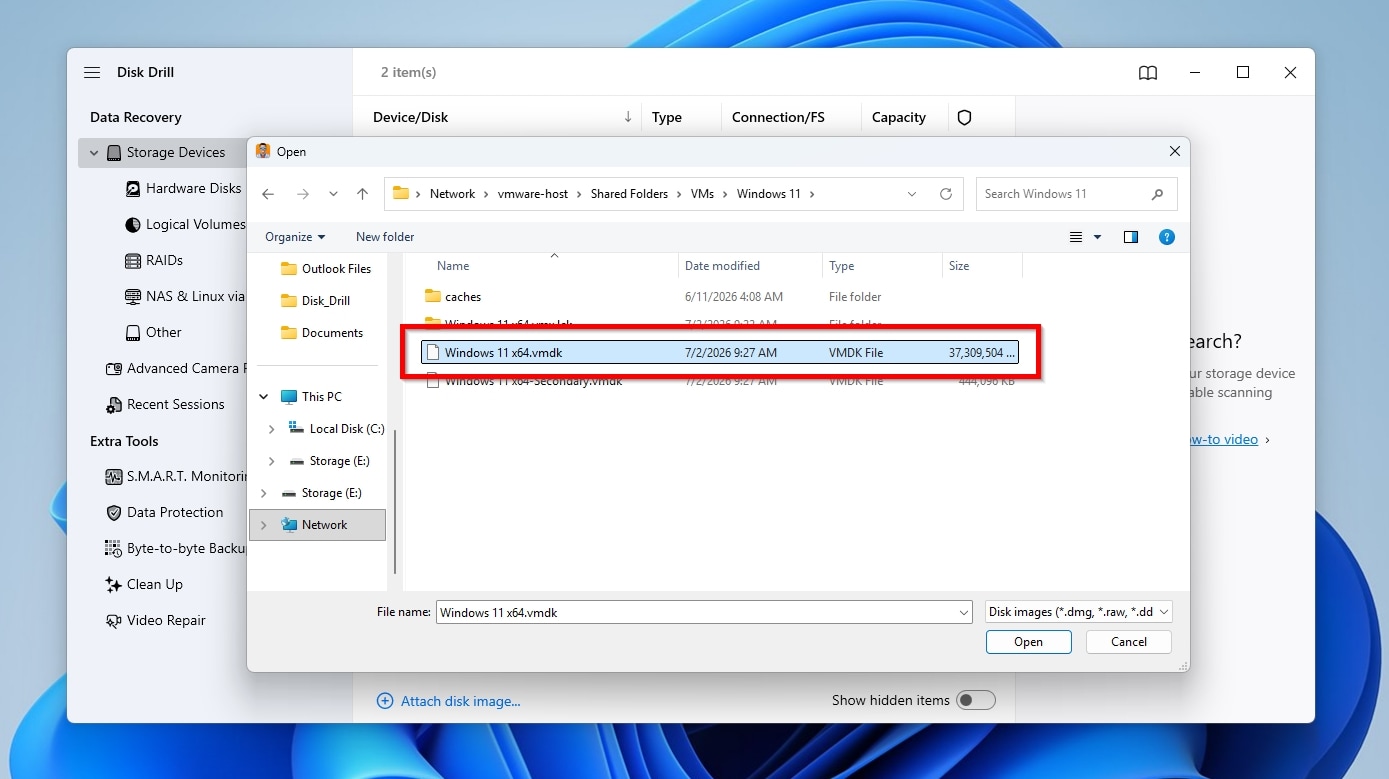
Task: Open Data Protection tool
Action: tap(165, 512)
